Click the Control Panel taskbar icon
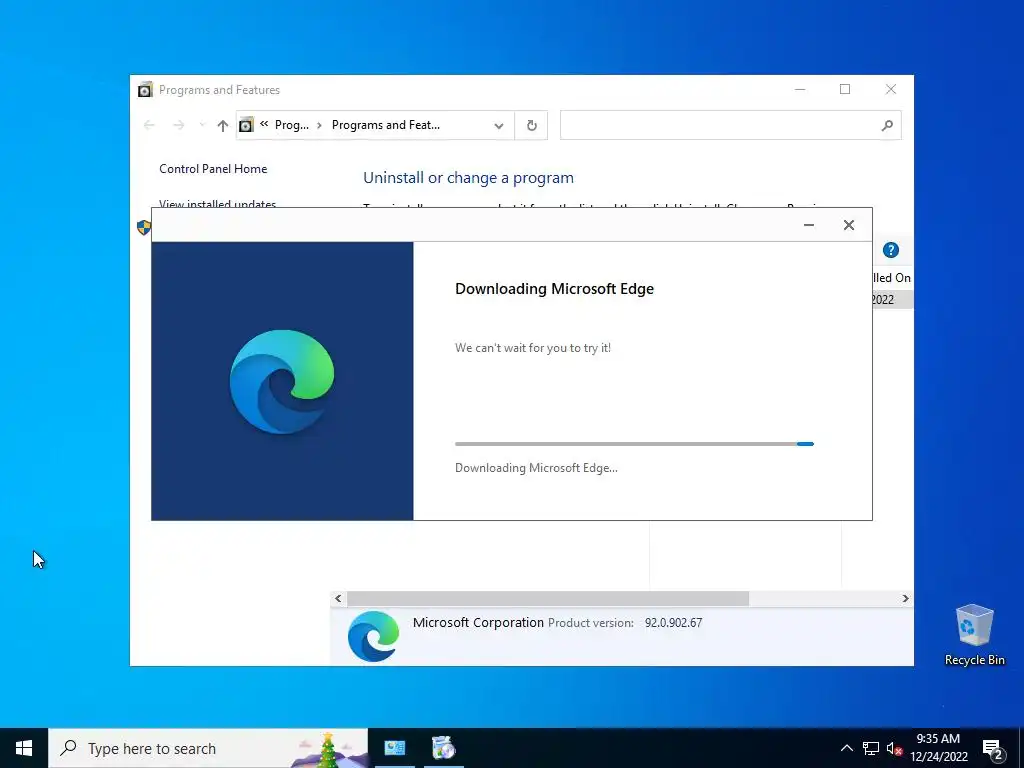The image size is (1024, 768). [x=394, y=748]
